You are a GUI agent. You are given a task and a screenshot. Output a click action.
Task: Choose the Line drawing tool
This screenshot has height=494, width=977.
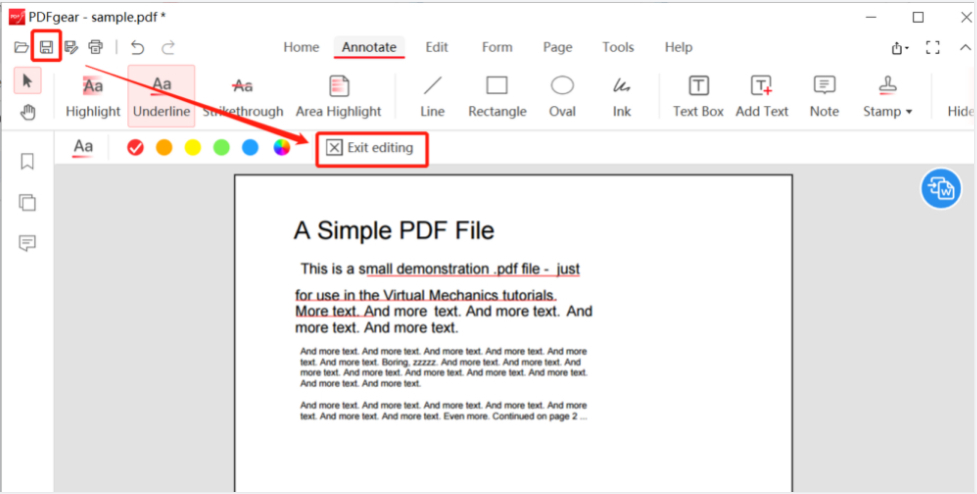tap(432, 97)
